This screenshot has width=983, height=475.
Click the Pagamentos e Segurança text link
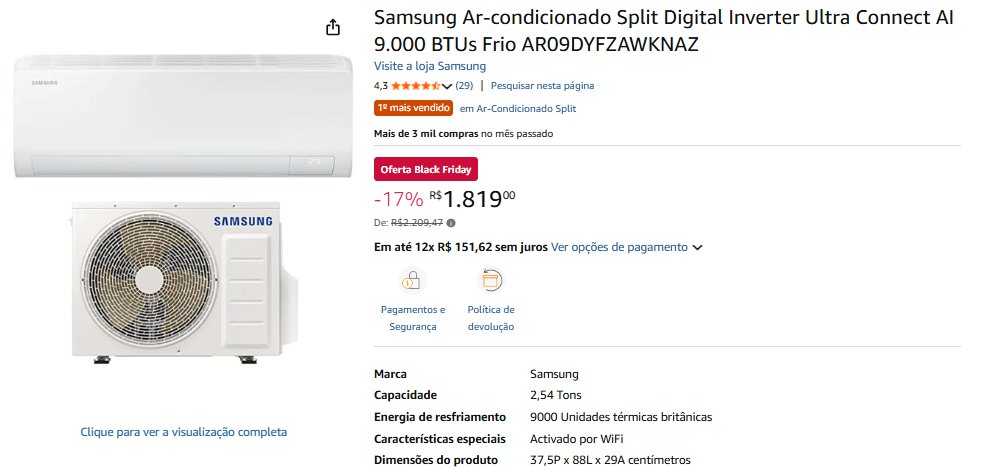[x=413, y=318]
